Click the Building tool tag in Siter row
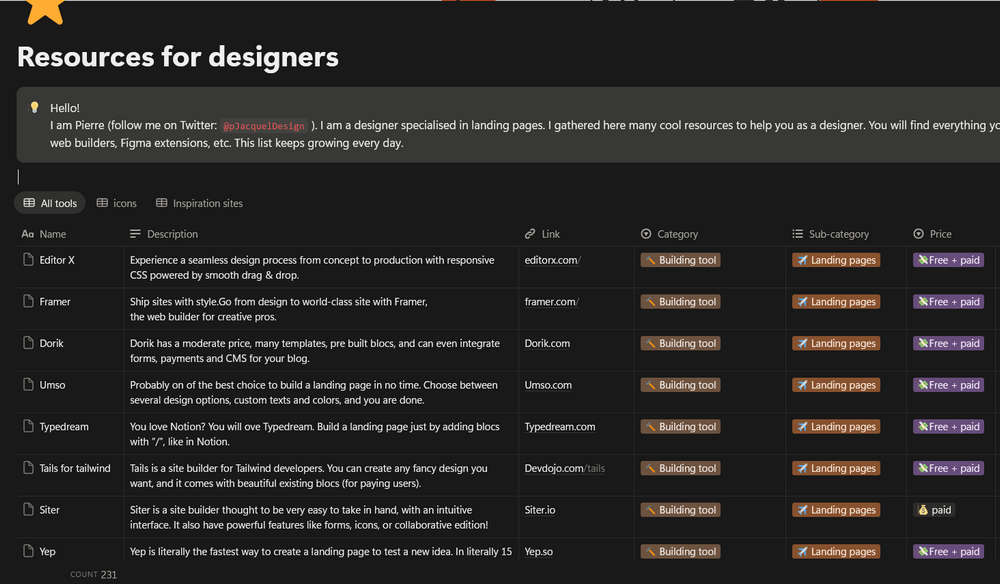Viewport: 1000px width, 584px height. point(680,510)
